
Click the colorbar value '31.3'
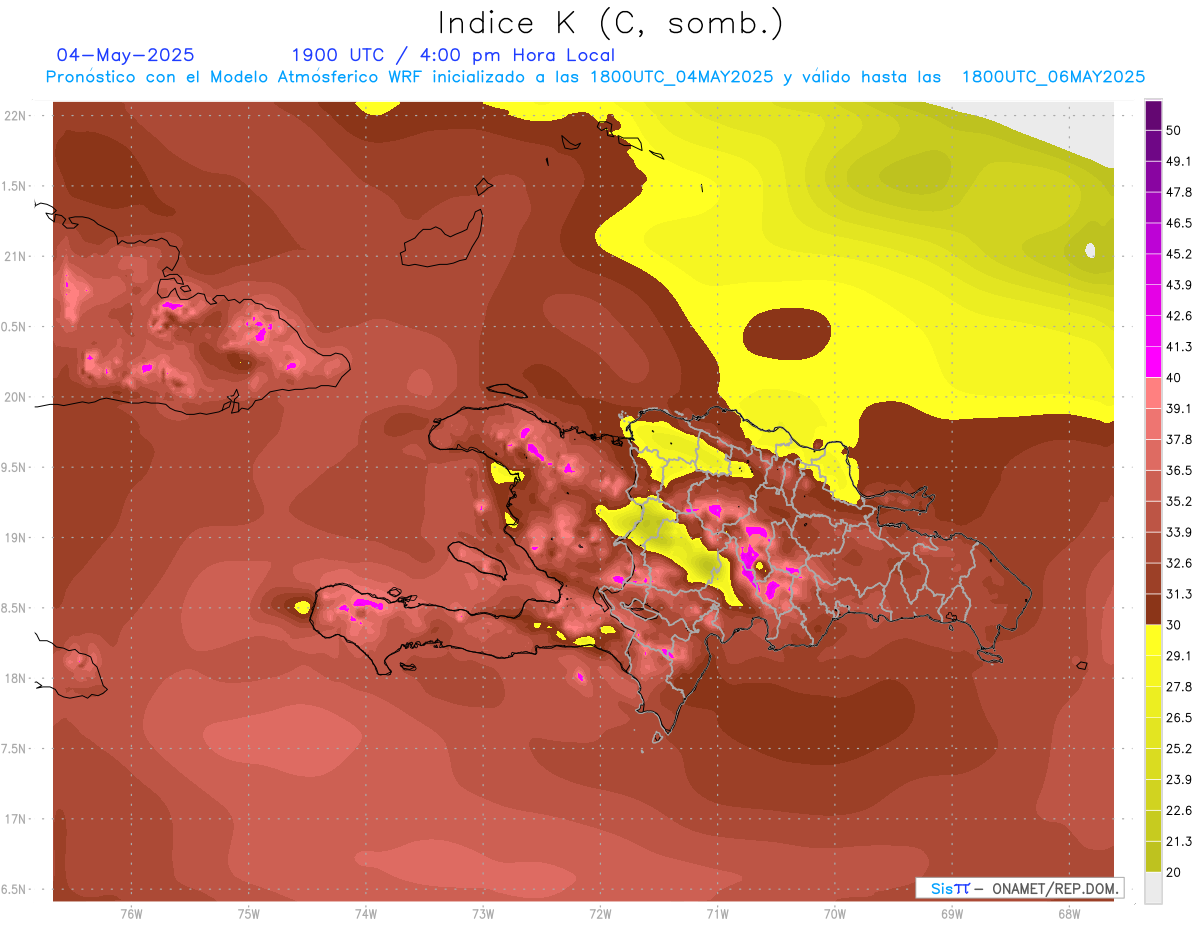[x=1179, y=594]
